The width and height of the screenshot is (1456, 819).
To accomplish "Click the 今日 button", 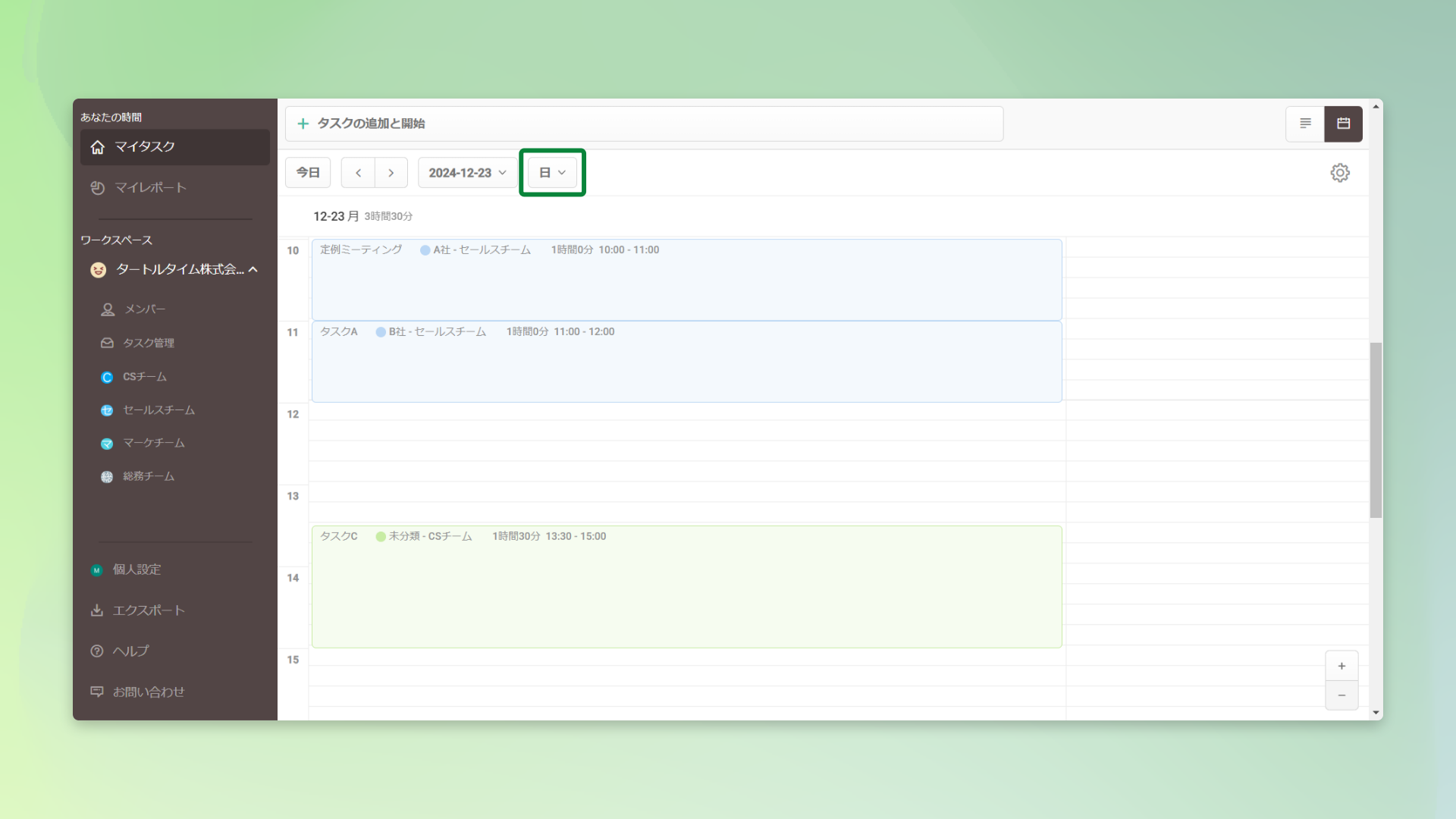I will click(308, 173).
